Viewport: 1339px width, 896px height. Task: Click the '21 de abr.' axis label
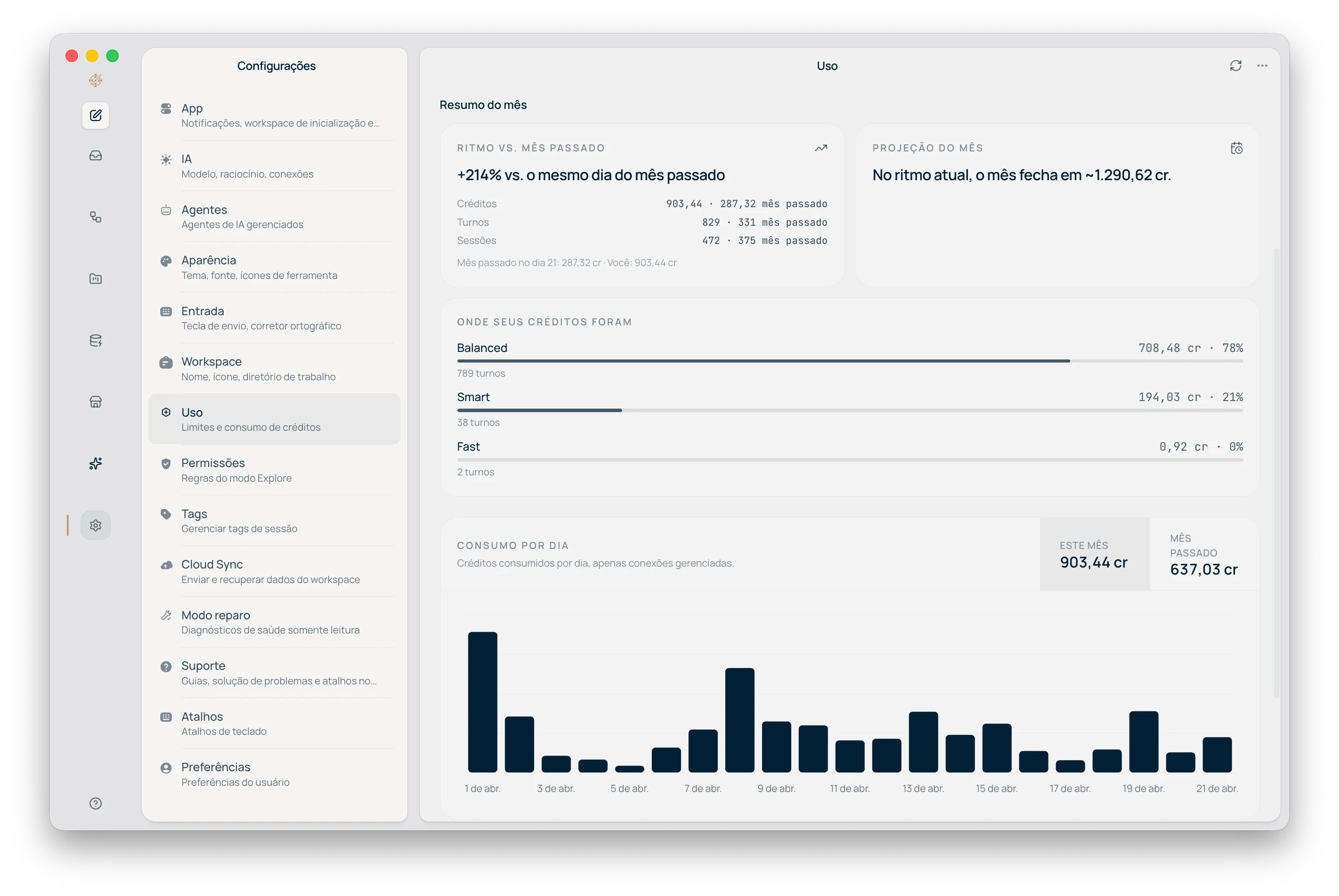[1217, 788]
